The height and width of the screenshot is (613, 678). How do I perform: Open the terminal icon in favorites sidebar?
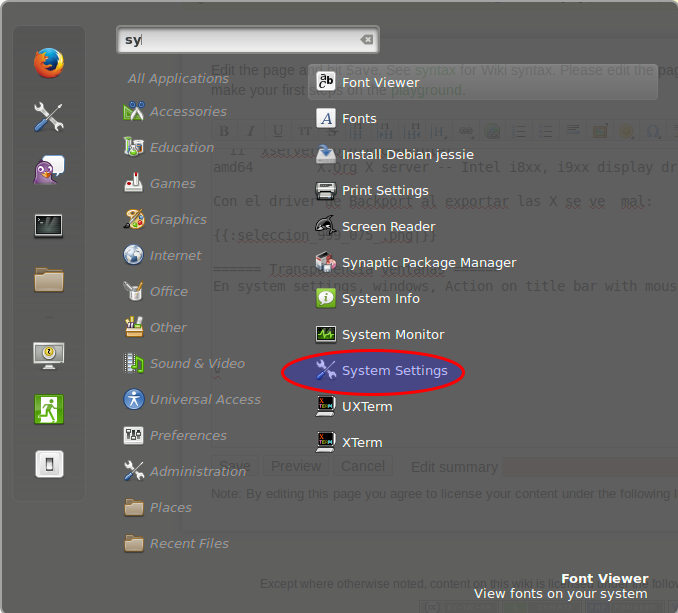pyautogui.click(x=49, y=225)
